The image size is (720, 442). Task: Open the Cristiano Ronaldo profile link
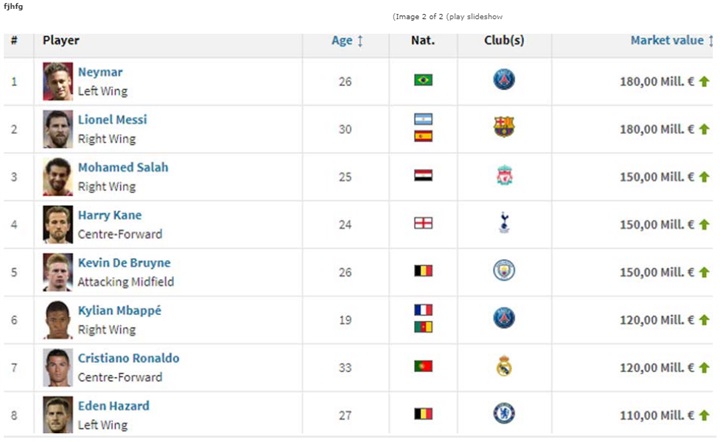[129, 358]
